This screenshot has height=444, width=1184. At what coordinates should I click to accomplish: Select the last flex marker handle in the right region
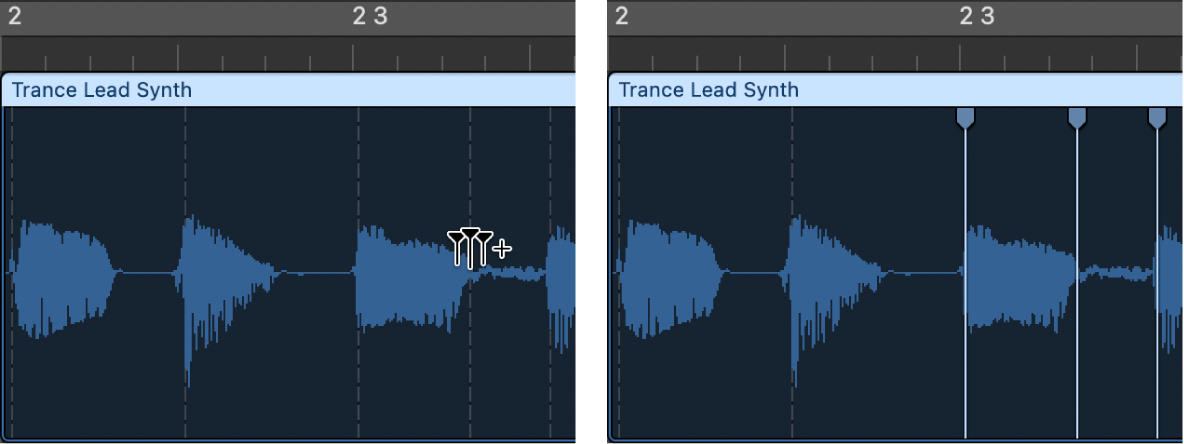(1157, 118)
